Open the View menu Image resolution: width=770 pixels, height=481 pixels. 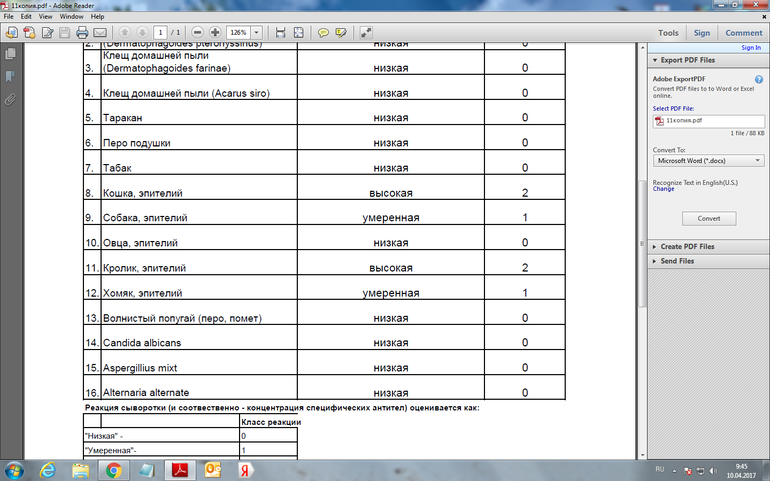point(45,17)
